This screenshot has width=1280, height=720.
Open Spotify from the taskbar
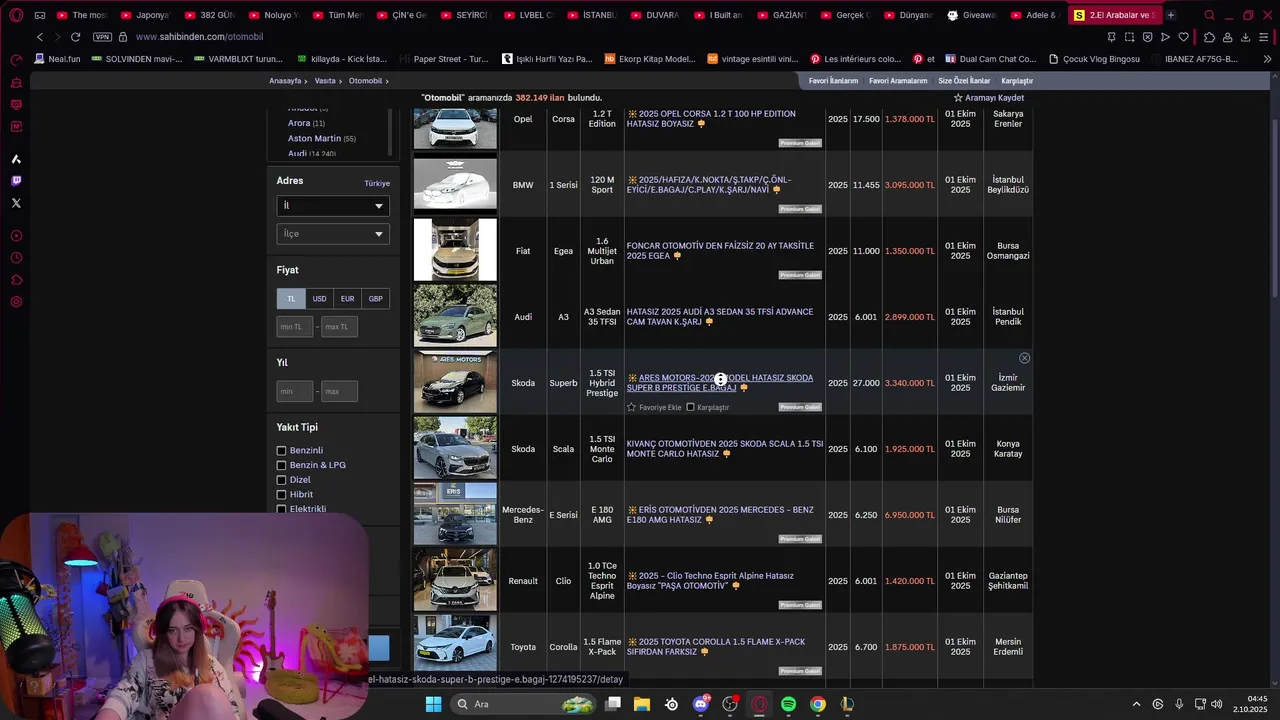click(788, 704)
